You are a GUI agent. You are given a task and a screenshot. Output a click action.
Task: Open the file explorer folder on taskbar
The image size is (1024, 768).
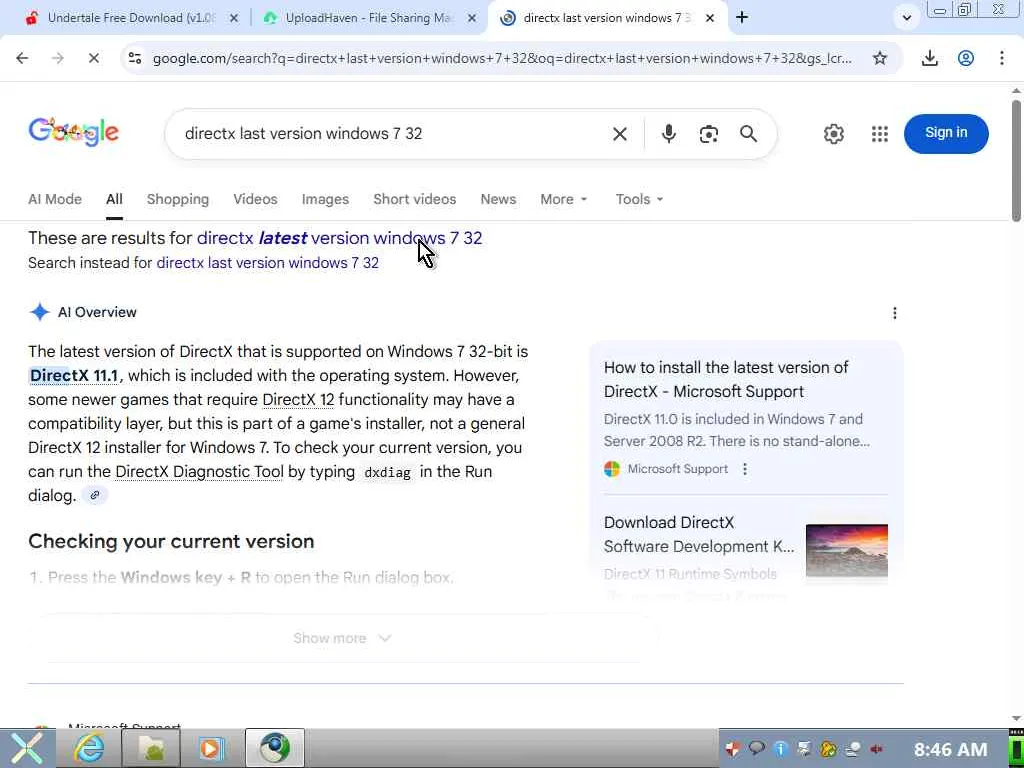click(151, 748)
